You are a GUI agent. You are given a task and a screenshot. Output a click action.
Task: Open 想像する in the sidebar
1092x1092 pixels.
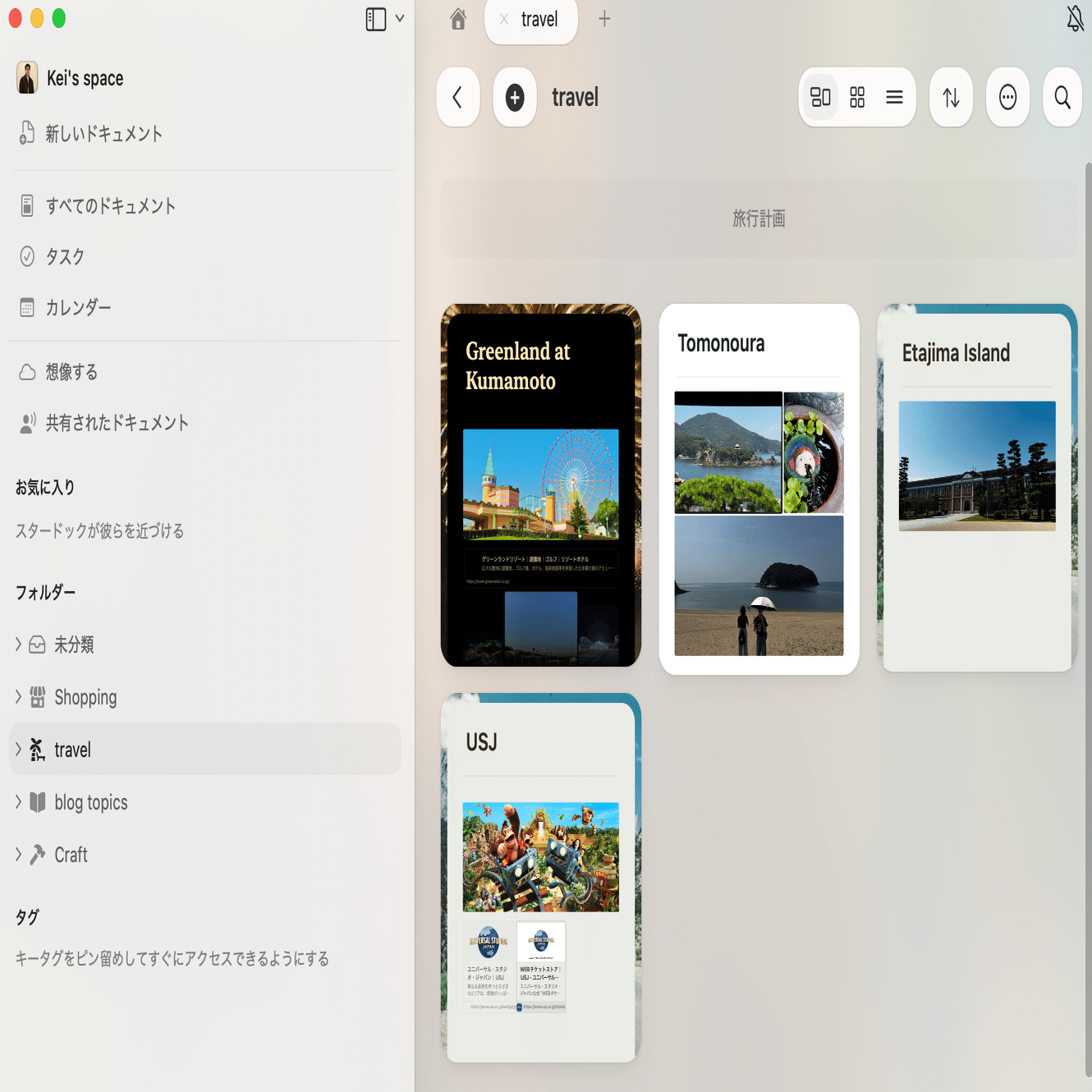71,373
